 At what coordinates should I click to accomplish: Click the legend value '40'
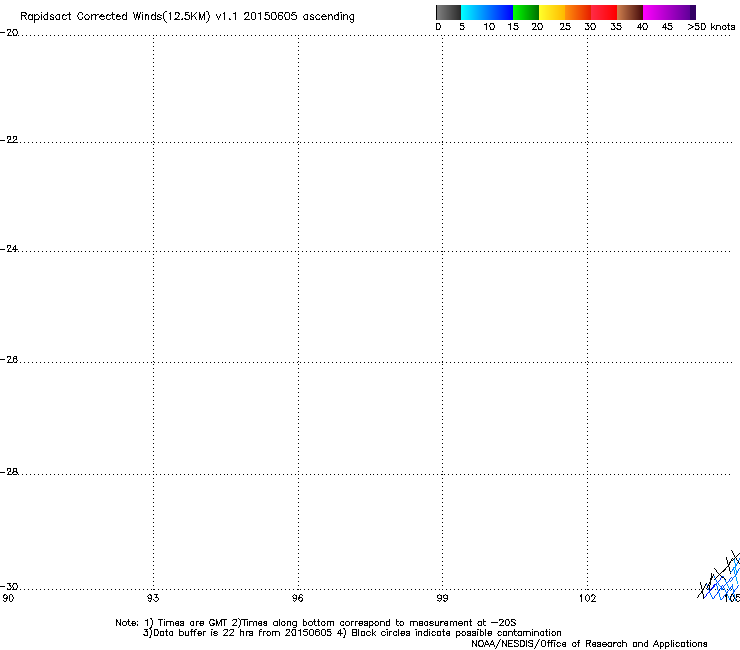tap(642, 27)
